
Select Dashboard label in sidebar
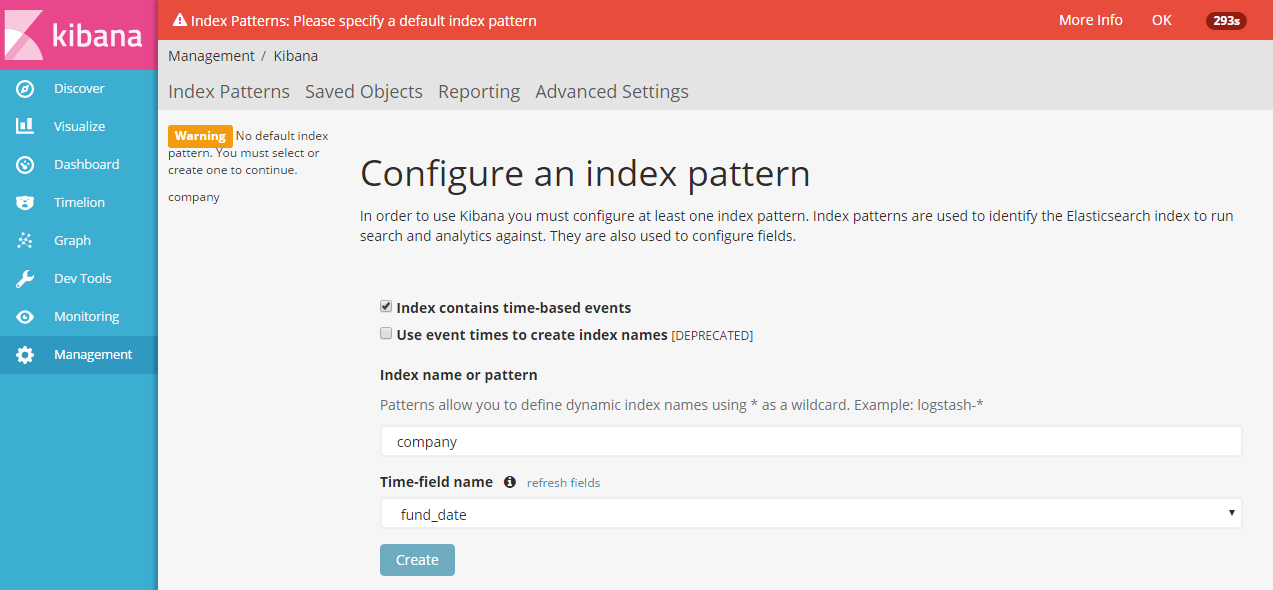(x=86, y=165)
